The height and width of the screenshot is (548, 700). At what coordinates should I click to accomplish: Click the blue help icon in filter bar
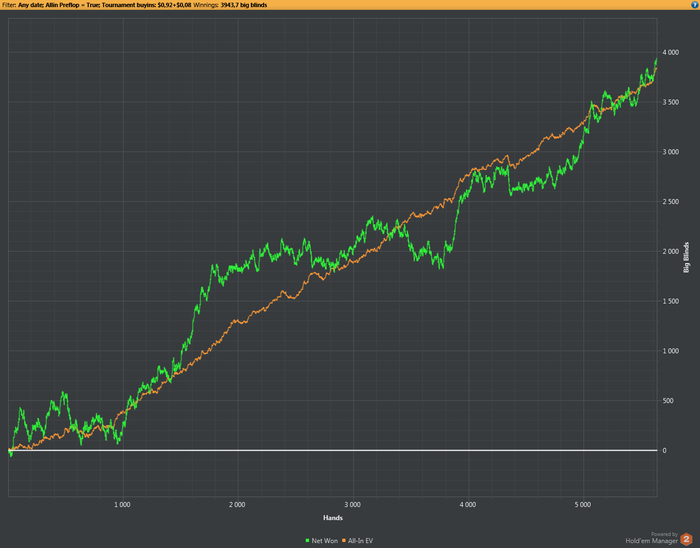[x=695, y=5]
